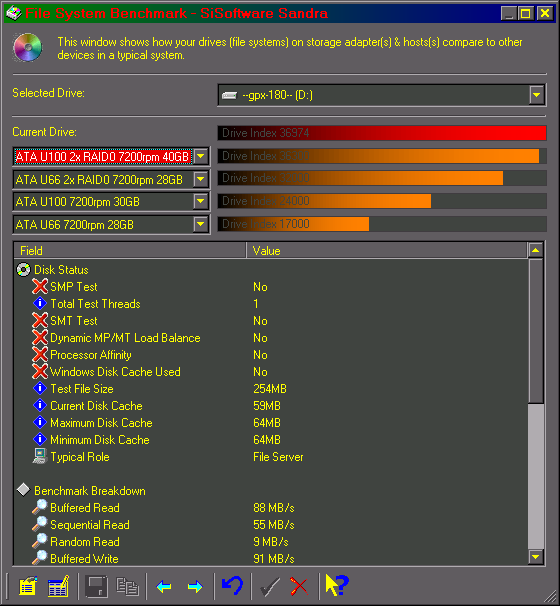Click the scrollbar up arrow
560x606 pixels.
pyautogui.click(x=536, y=250)
